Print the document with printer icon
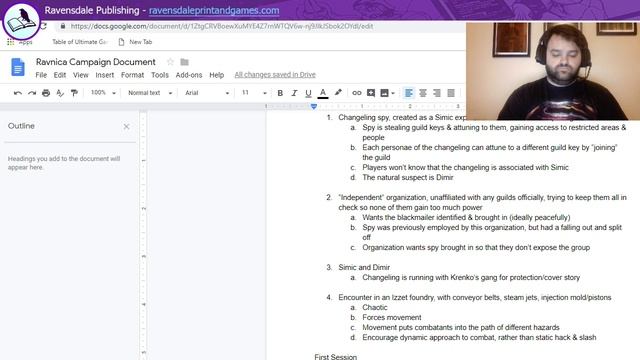Screen dimensions: 640x360 pos(46,93)
